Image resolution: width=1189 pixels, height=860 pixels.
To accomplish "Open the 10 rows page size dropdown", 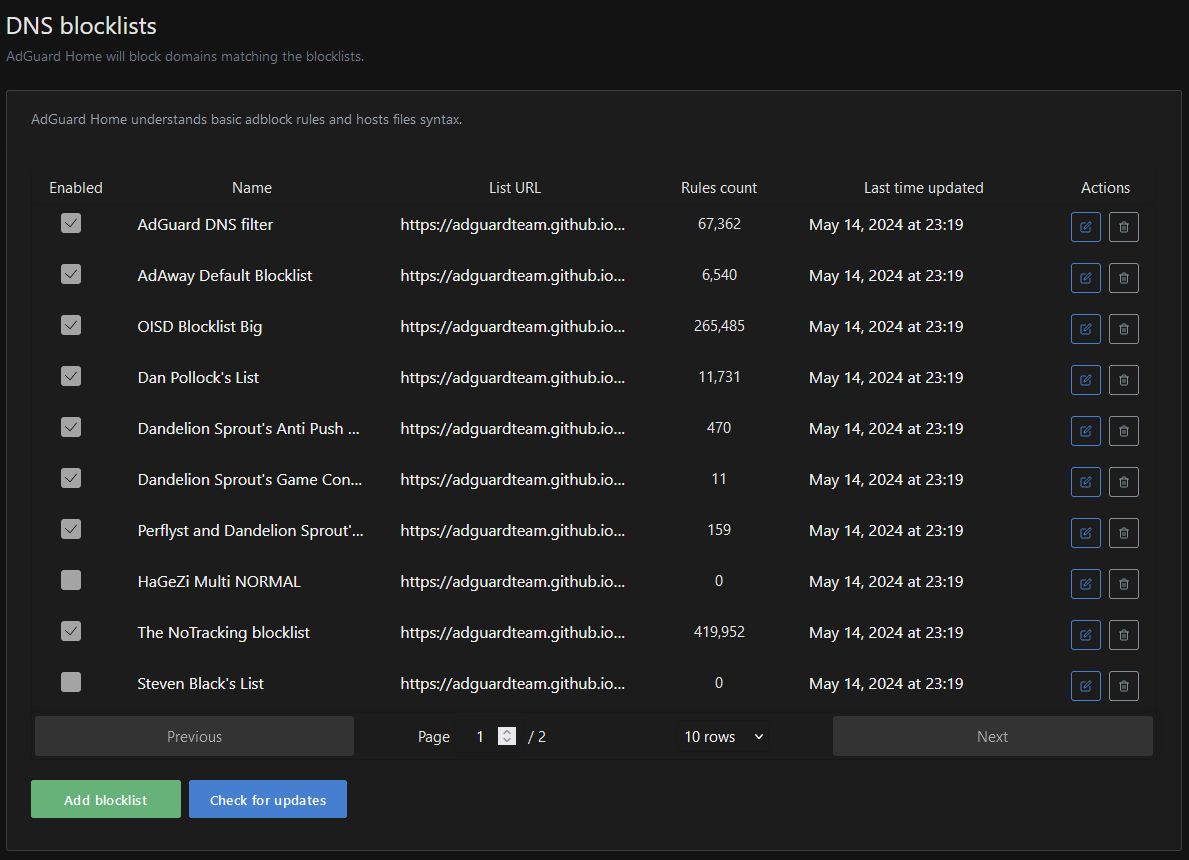I will click(722, 736).
